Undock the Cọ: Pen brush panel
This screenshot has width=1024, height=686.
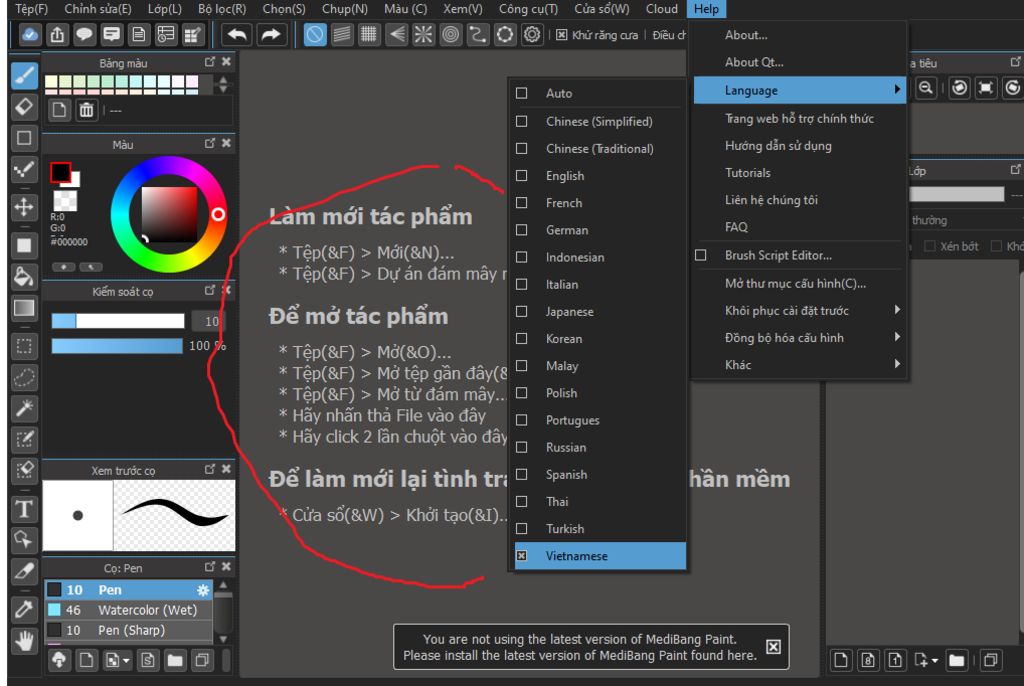click(x=210, y=566)
